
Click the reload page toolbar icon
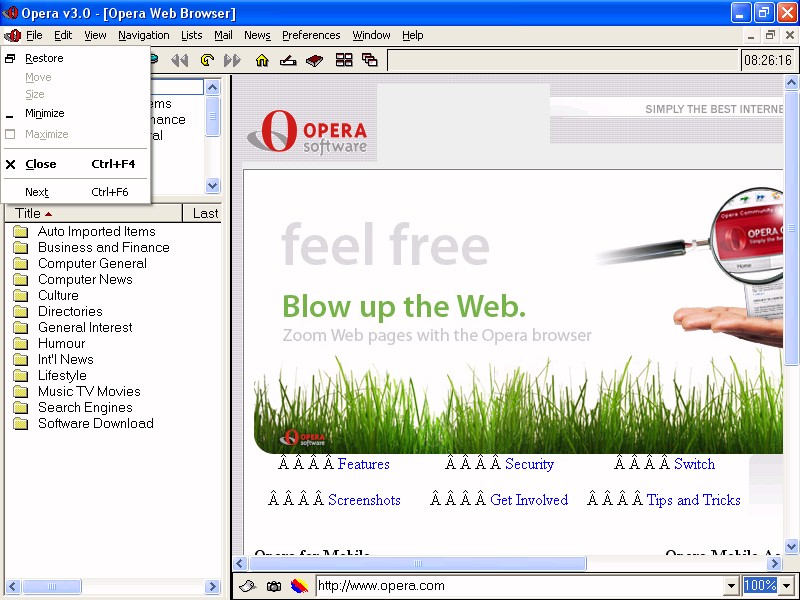[x=207, y=60]
